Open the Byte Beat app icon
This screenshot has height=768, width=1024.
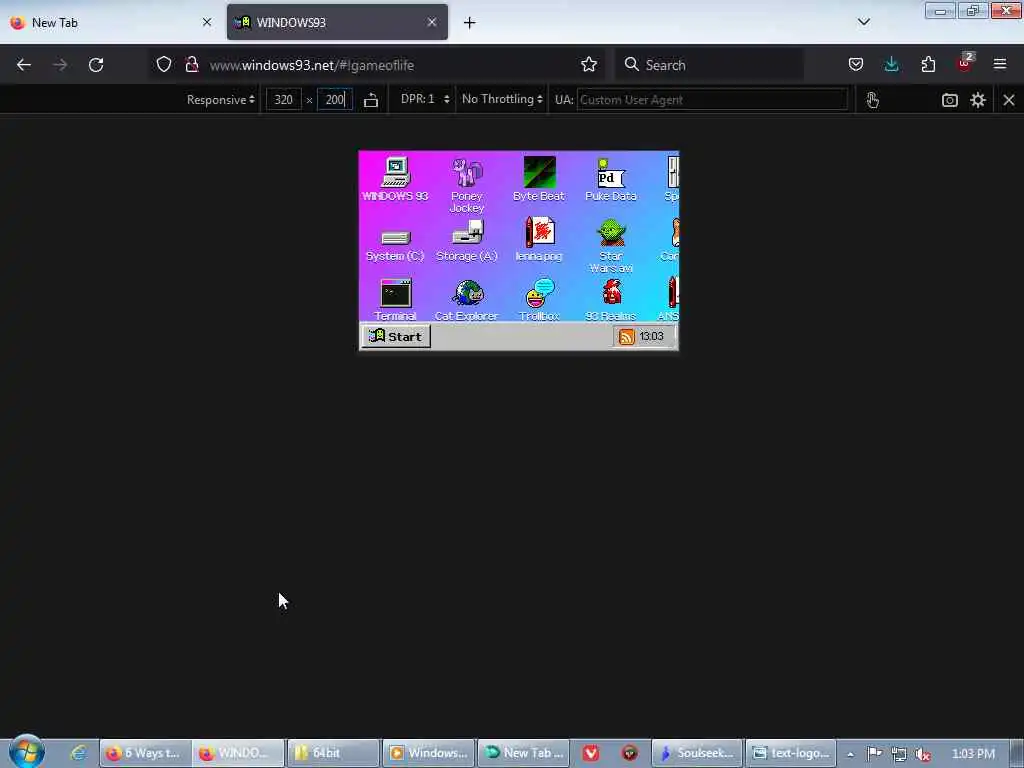coord(539,178)
